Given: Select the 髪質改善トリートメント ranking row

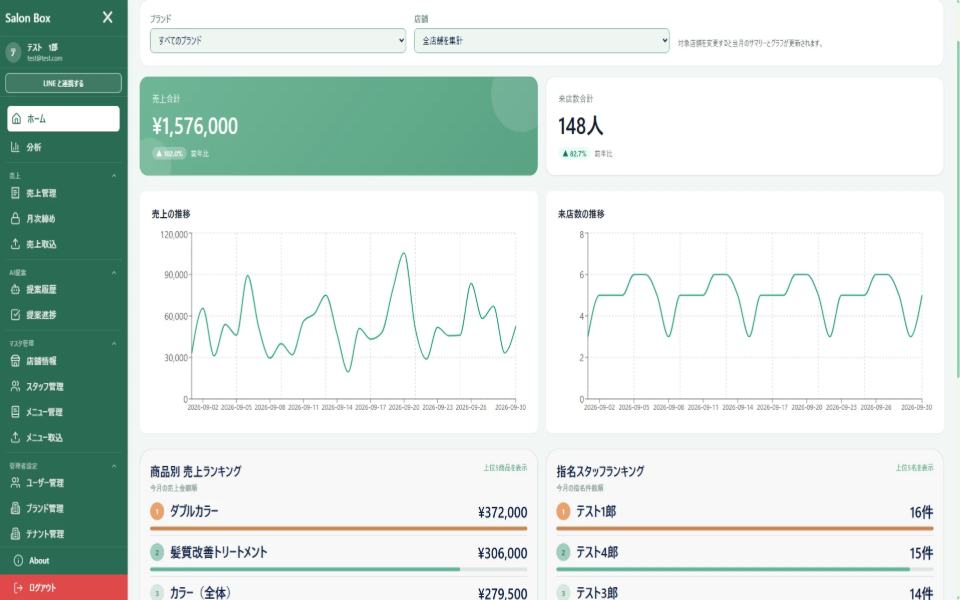Looking at the screenshot, I should coord(339,557).
